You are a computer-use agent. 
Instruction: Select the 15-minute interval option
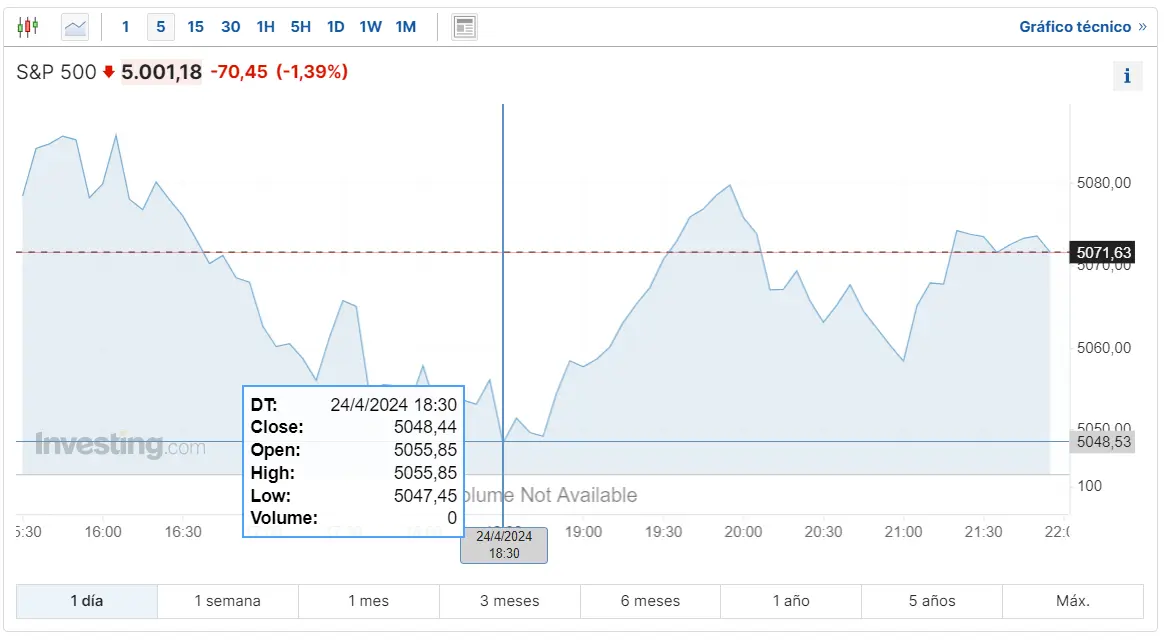tap(195, 27)
